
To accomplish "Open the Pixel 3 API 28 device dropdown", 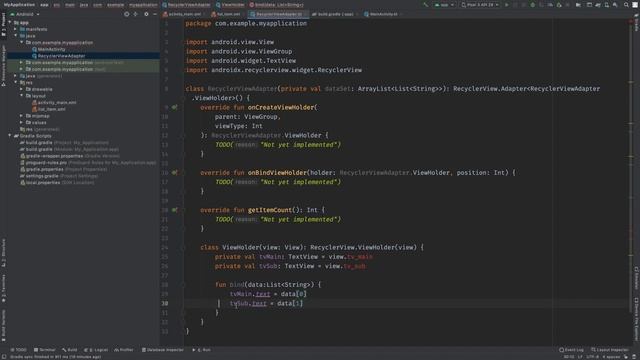I will 480,5.
